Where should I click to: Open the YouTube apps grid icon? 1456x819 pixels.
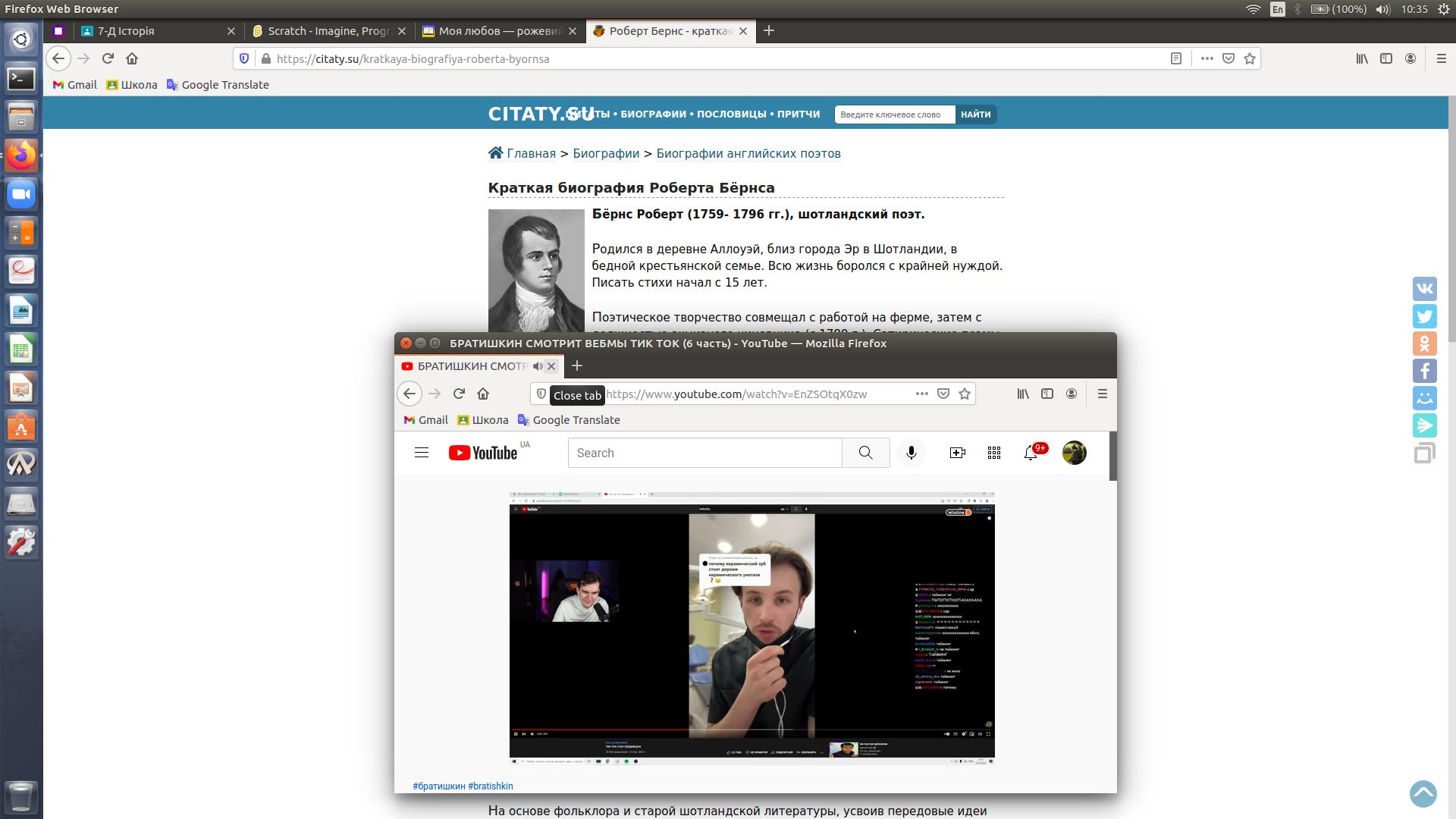pos(994,453)
